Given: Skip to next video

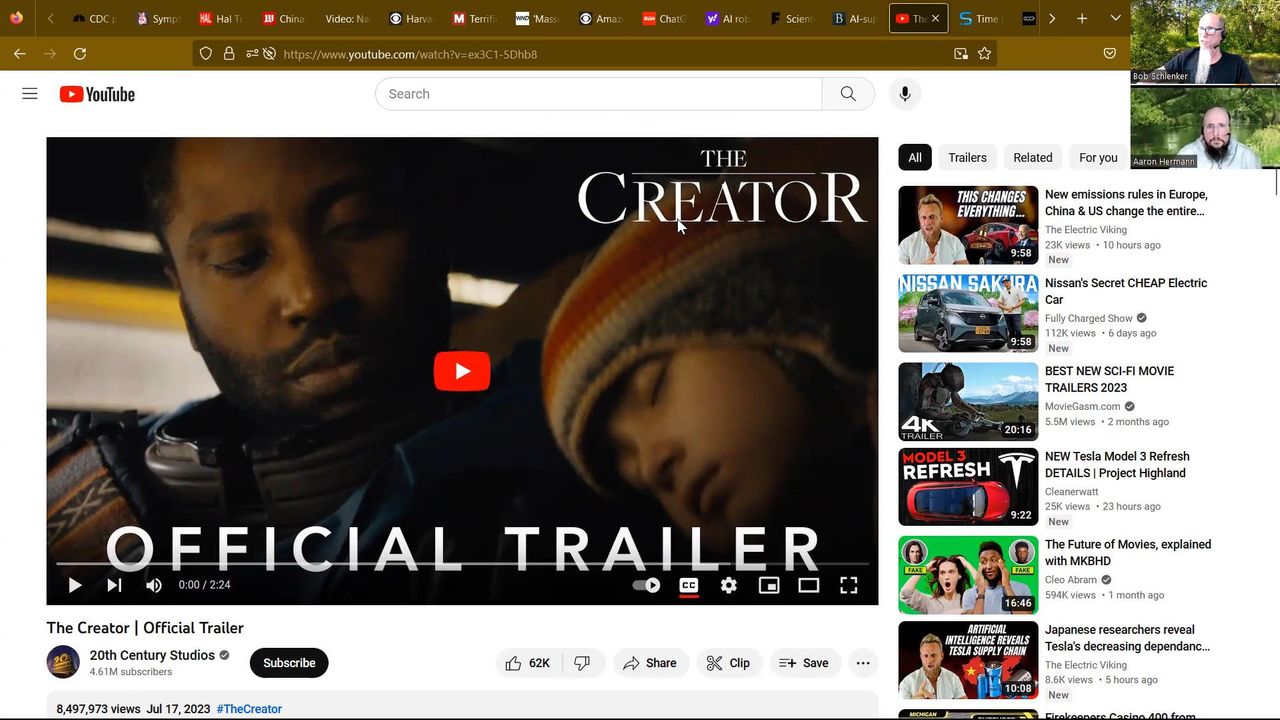Looking at the screenshot, I should point(114,586).
